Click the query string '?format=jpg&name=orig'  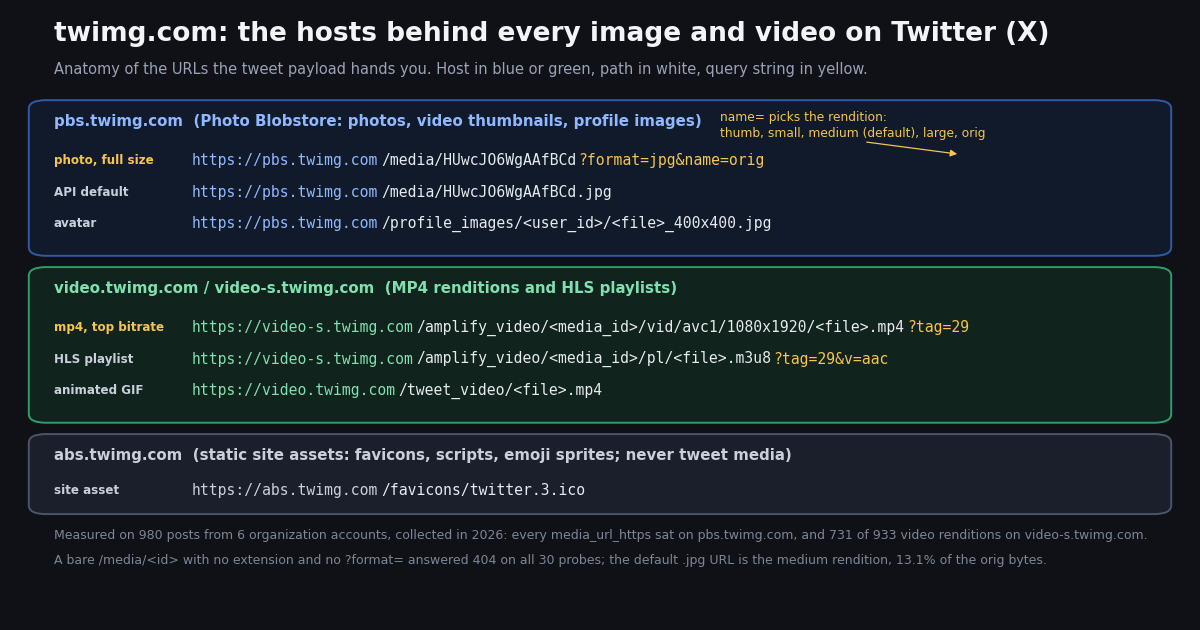click(672, 160)
